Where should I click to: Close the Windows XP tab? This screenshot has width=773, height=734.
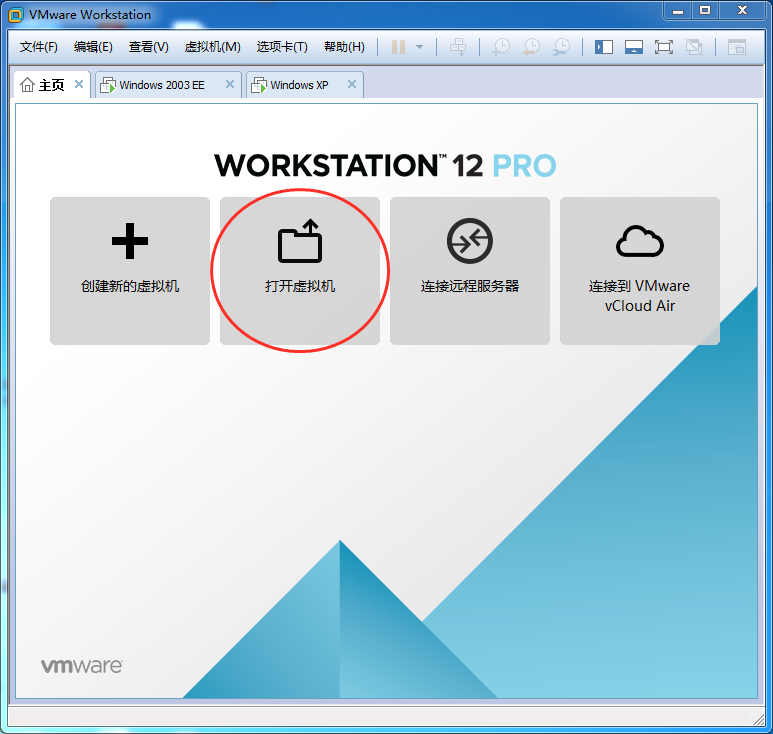352,85
